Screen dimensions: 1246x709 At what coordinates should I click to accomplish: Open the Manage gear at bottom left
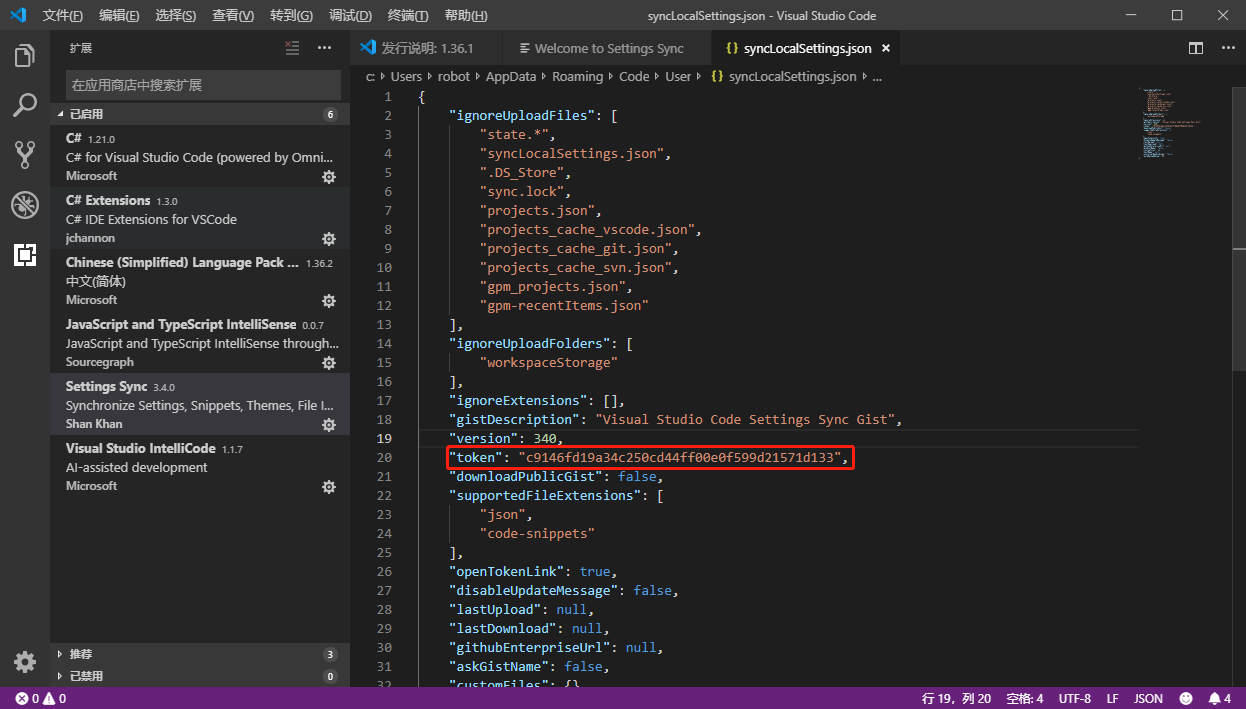click(25, 662)
